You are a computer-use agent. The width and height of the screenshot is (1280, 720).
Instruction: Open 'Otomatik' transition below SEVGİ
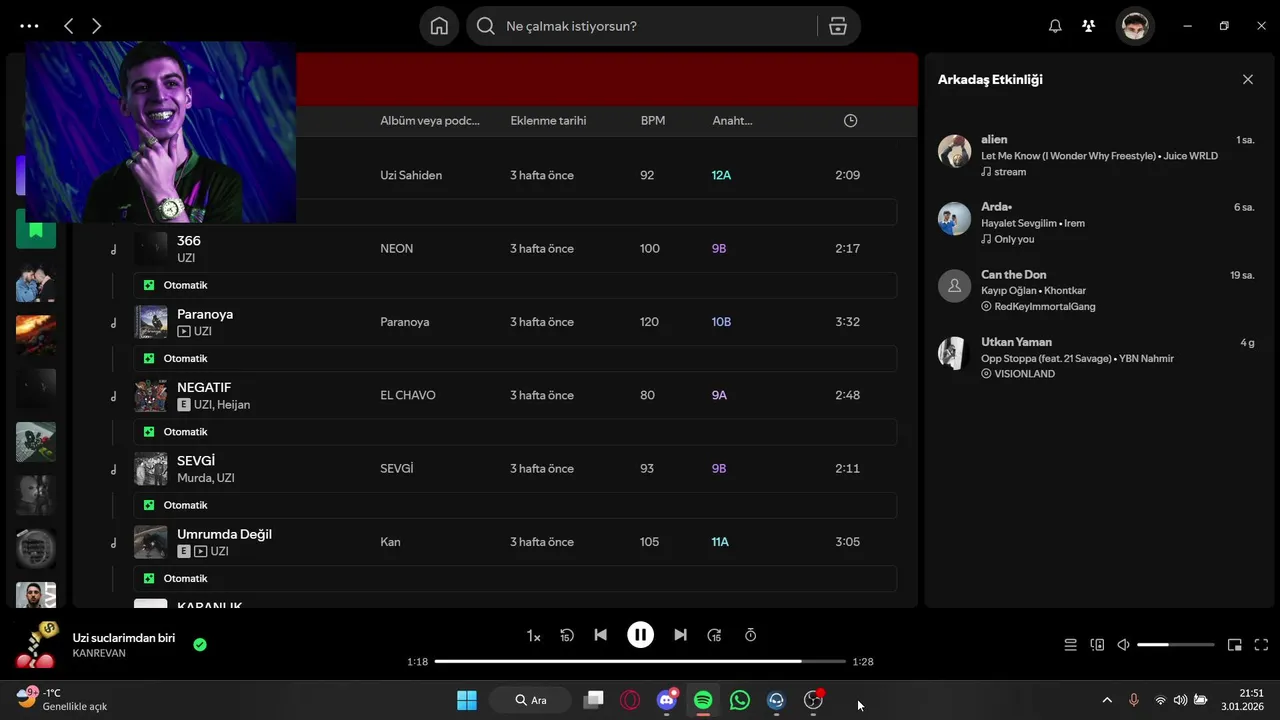point(515,505)
